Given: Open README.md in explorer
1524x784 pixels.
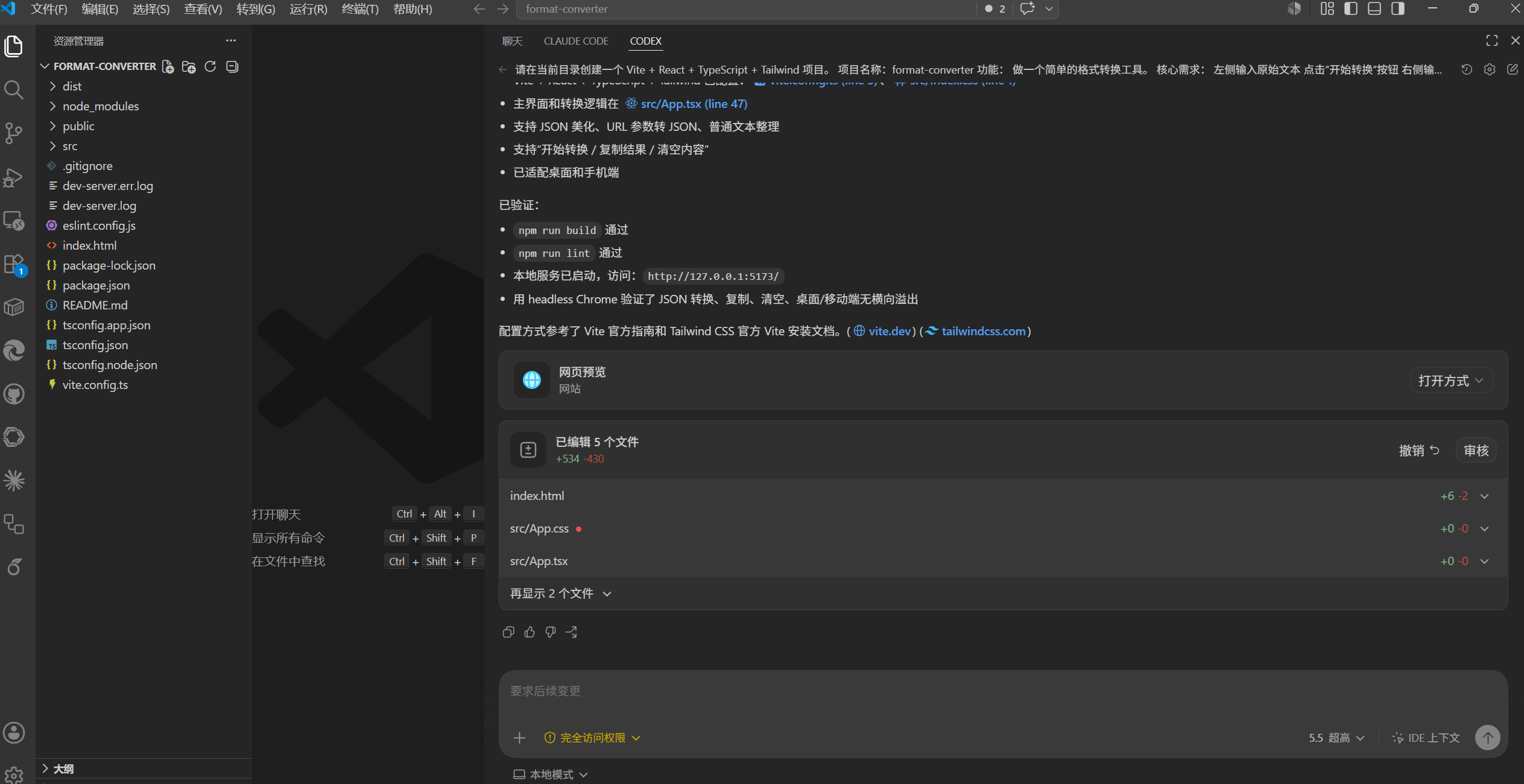Looking at the screenshot, I should [144, 305].
